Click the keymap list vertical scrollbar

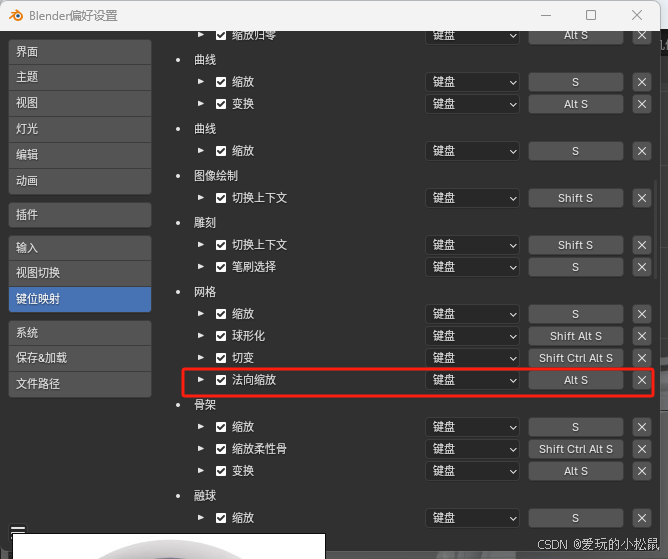click(x=656, y=229)
